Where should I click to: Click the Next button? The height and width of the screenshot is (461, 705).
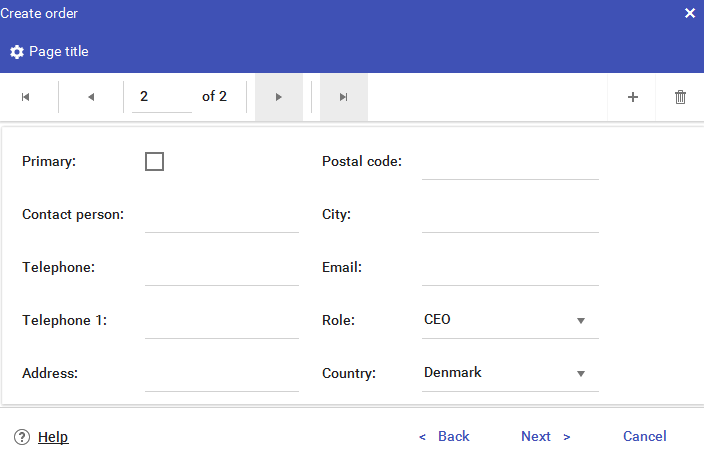click(546, 436)
